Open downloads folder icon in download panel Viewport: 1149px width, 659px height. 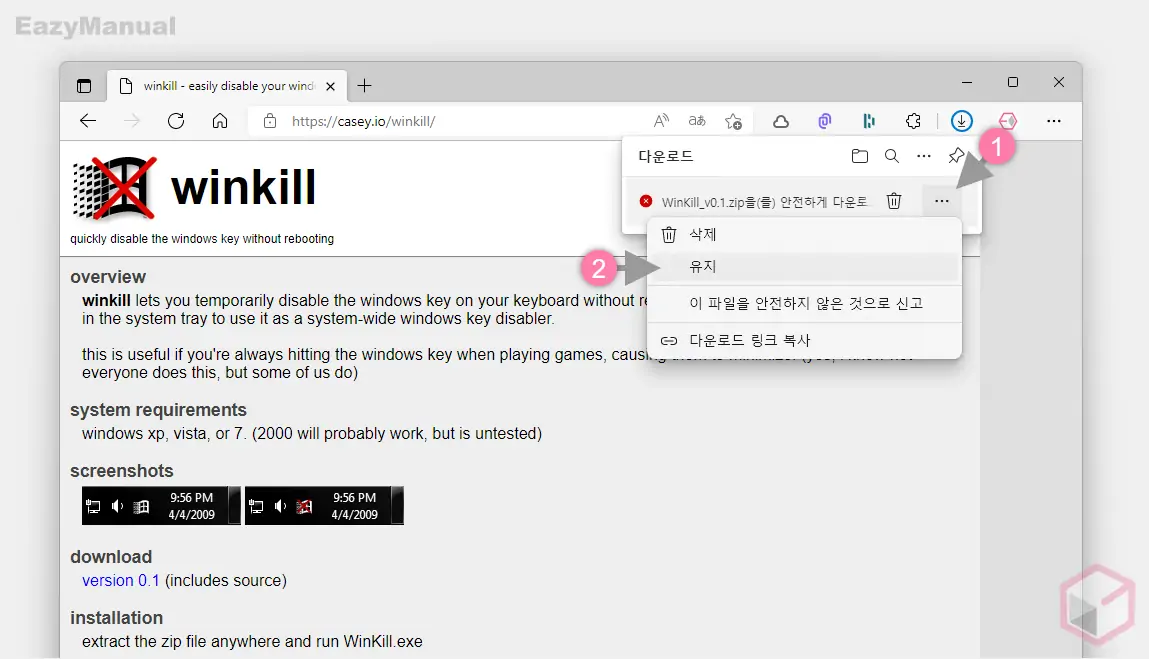point(859,156)
